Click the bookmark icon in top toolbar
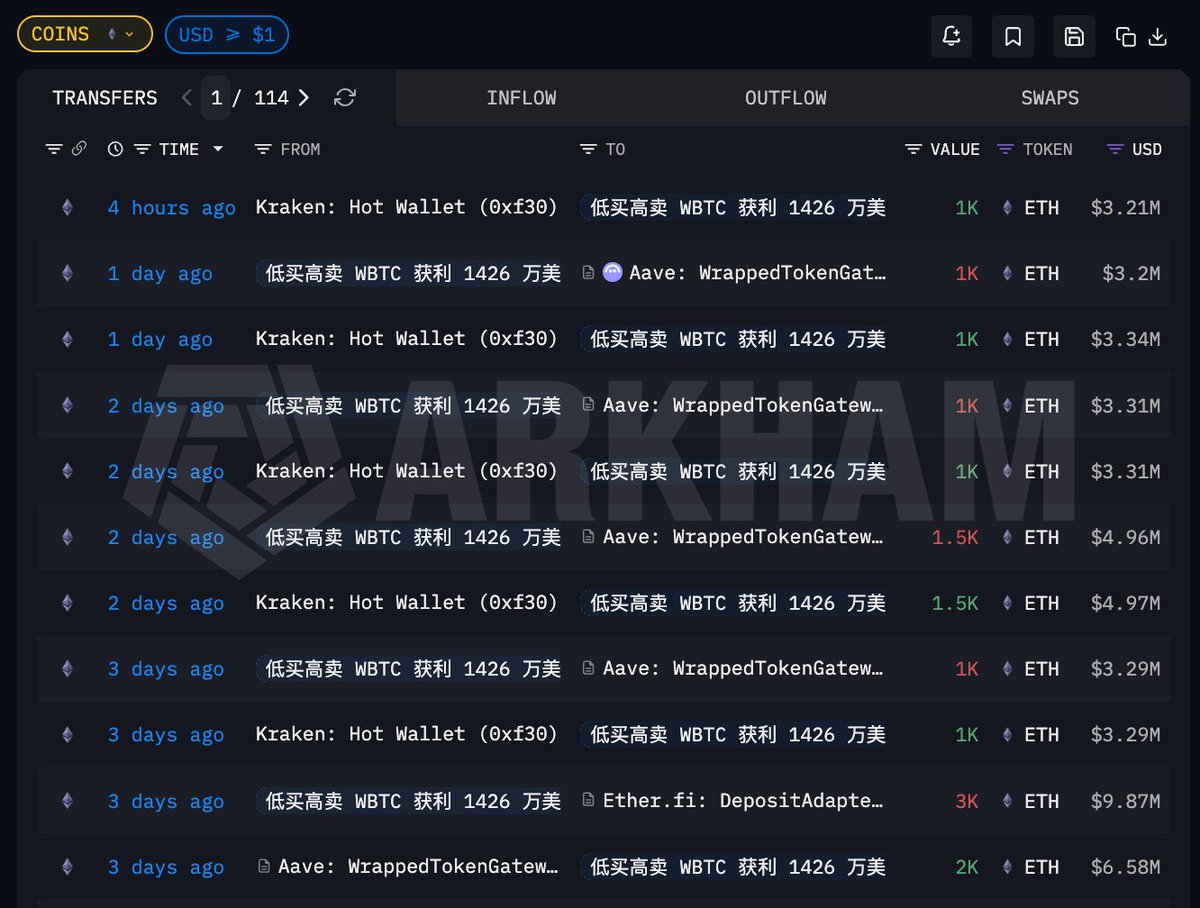This screenshot has height=908, width=1200. (1013, 36)
